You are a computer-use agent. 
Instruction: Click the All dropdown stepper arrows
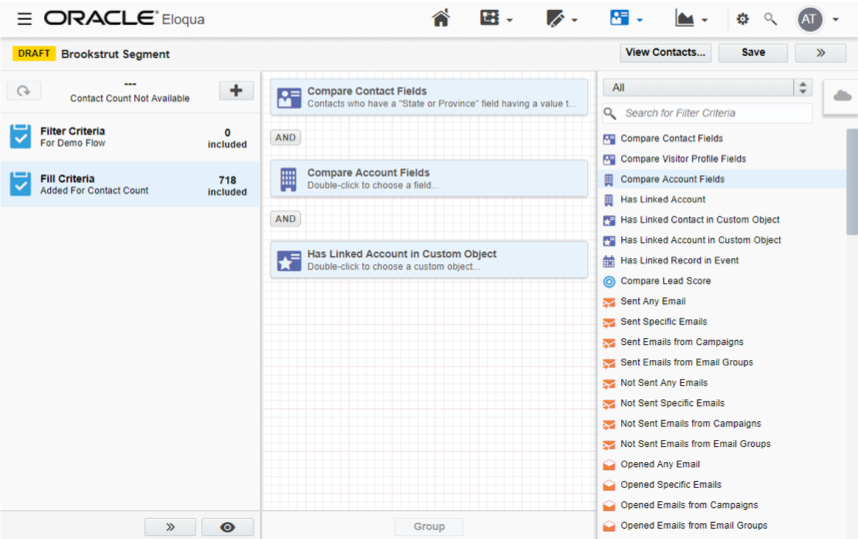pyautogui.click(x=803, y=88)
